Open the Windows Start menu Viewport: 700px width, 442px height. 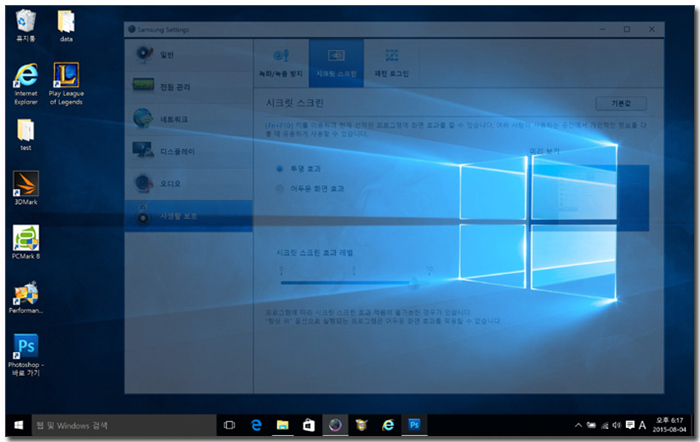[18, 425]
